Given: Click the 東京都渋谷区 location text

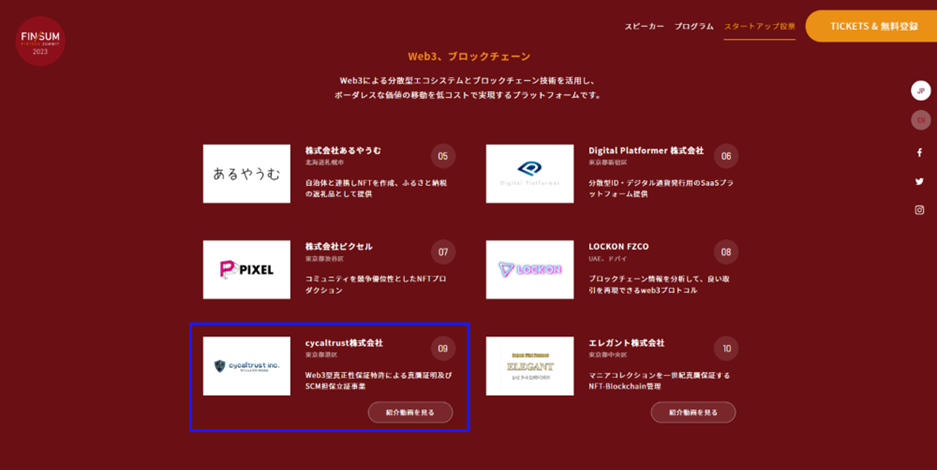Looking at the screenshot, I should (x=324, y=259).
